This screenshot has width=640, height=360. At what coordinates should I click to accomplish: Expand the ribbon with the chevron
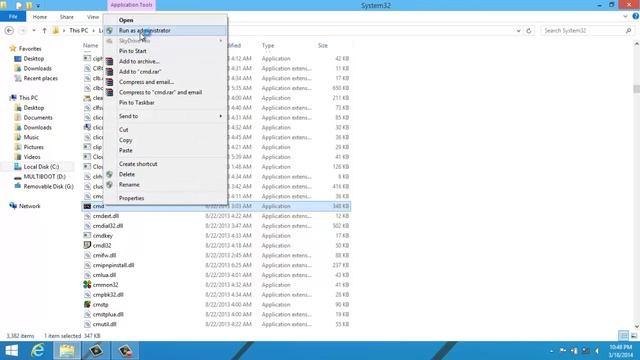(625, 17)
